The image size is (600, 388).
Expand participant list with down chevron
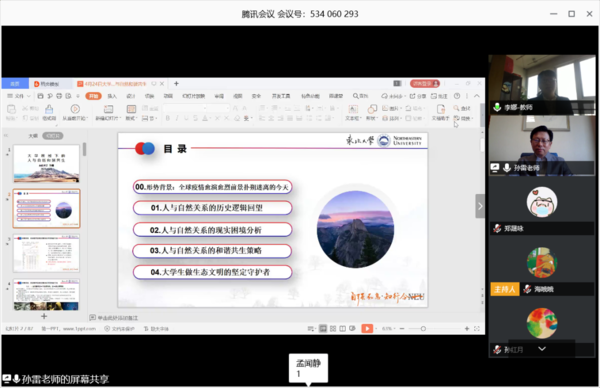click(x=542, y=349)
